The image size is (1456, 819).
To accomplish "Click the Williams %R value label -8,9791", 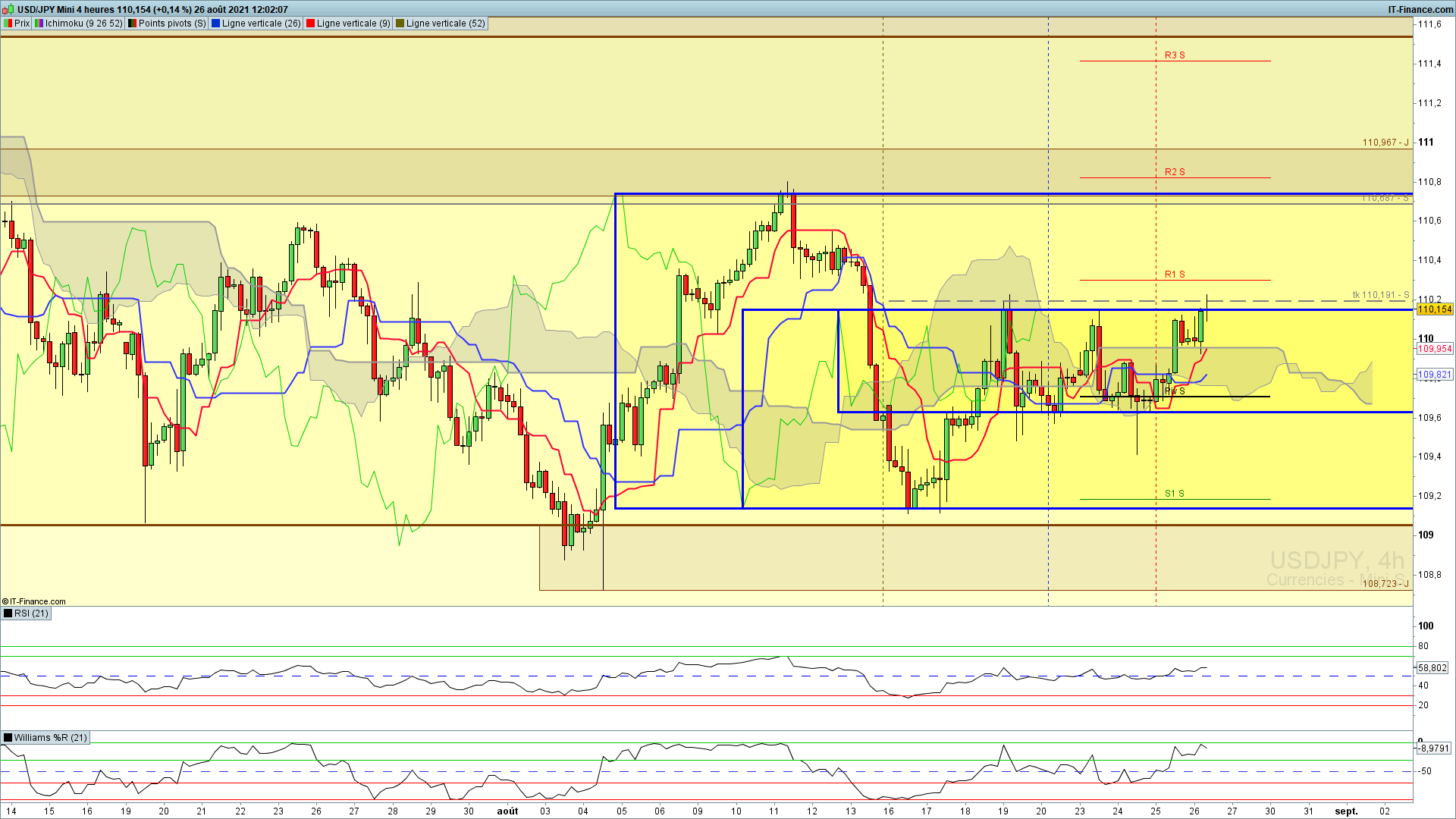I will click(x=1434, y=748).
